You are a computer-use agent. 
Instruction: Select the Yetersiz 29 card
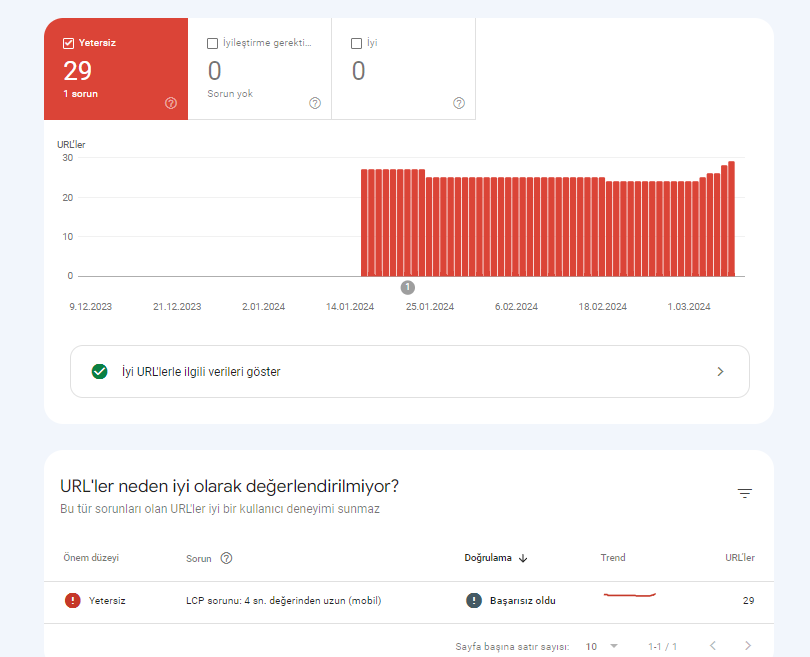[116, 69]
